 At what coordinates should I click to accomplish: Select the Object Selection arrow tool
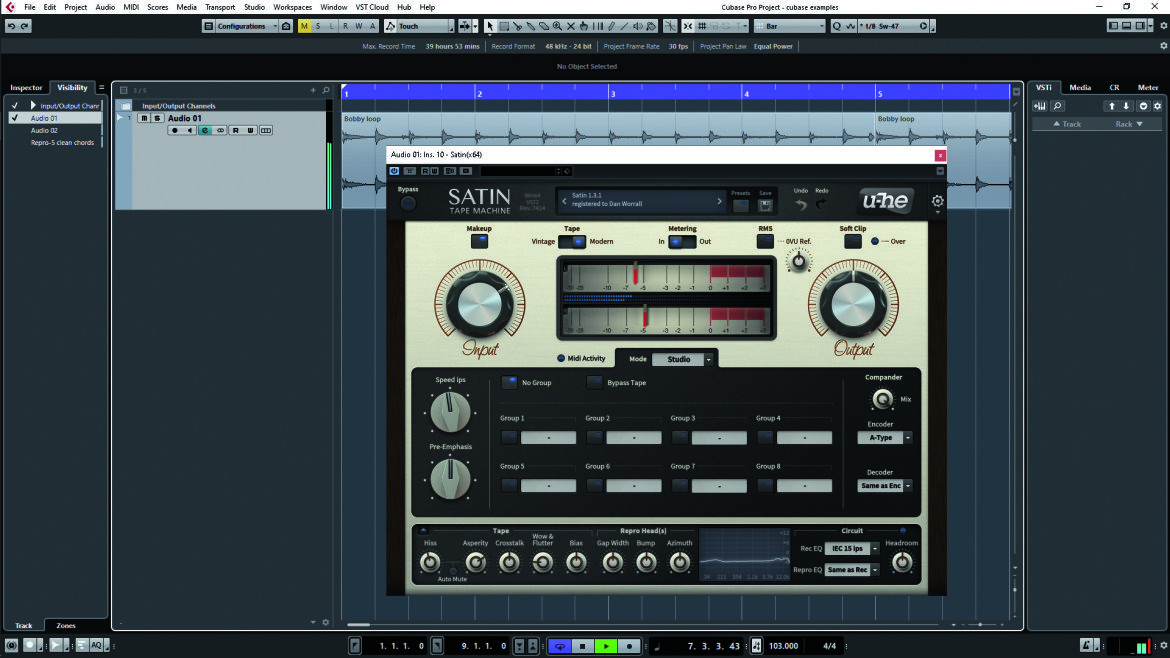pos(490,26)
